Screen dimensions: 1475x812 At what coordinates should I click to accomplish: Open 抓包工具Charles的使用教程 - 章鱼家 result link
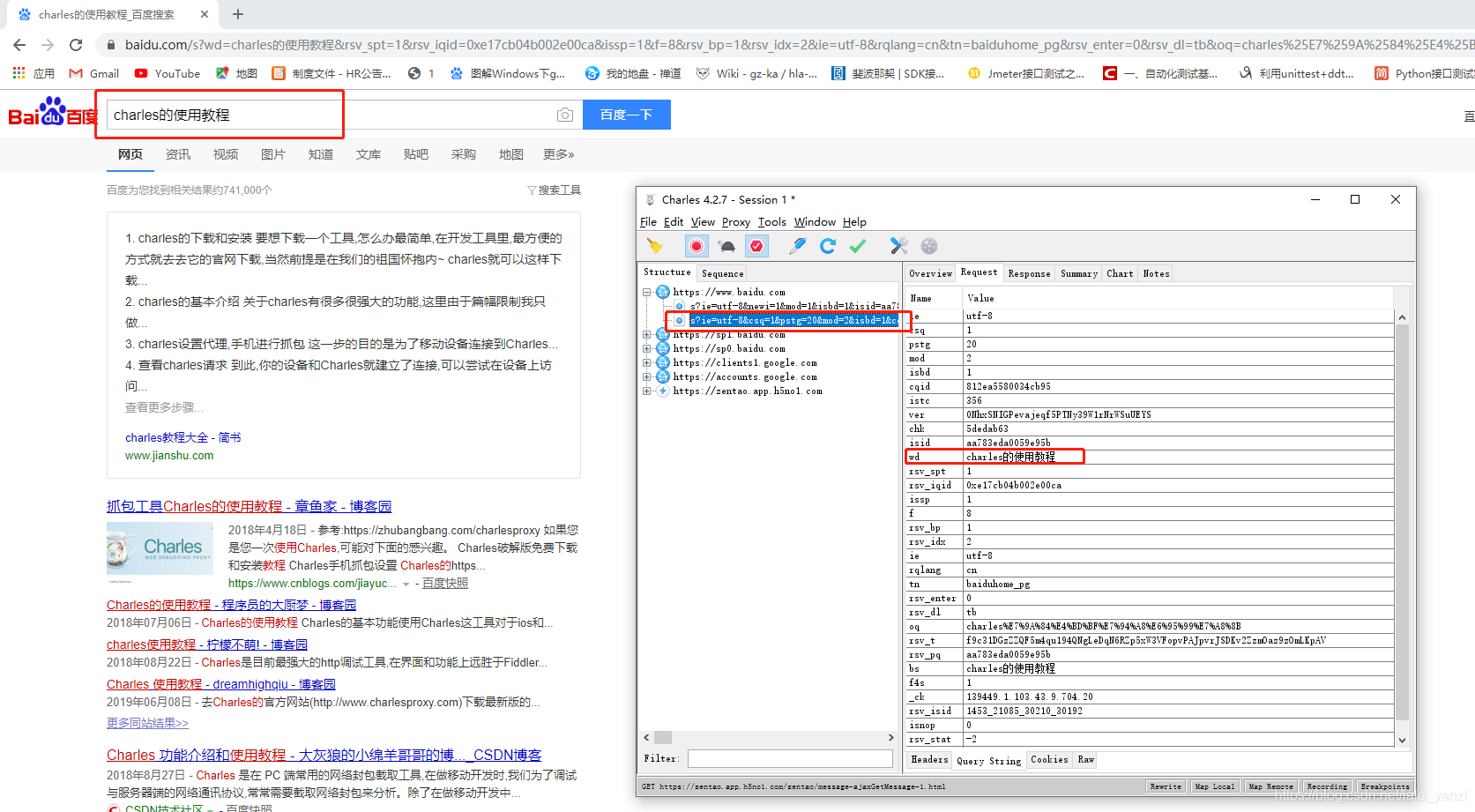(249, 506)
